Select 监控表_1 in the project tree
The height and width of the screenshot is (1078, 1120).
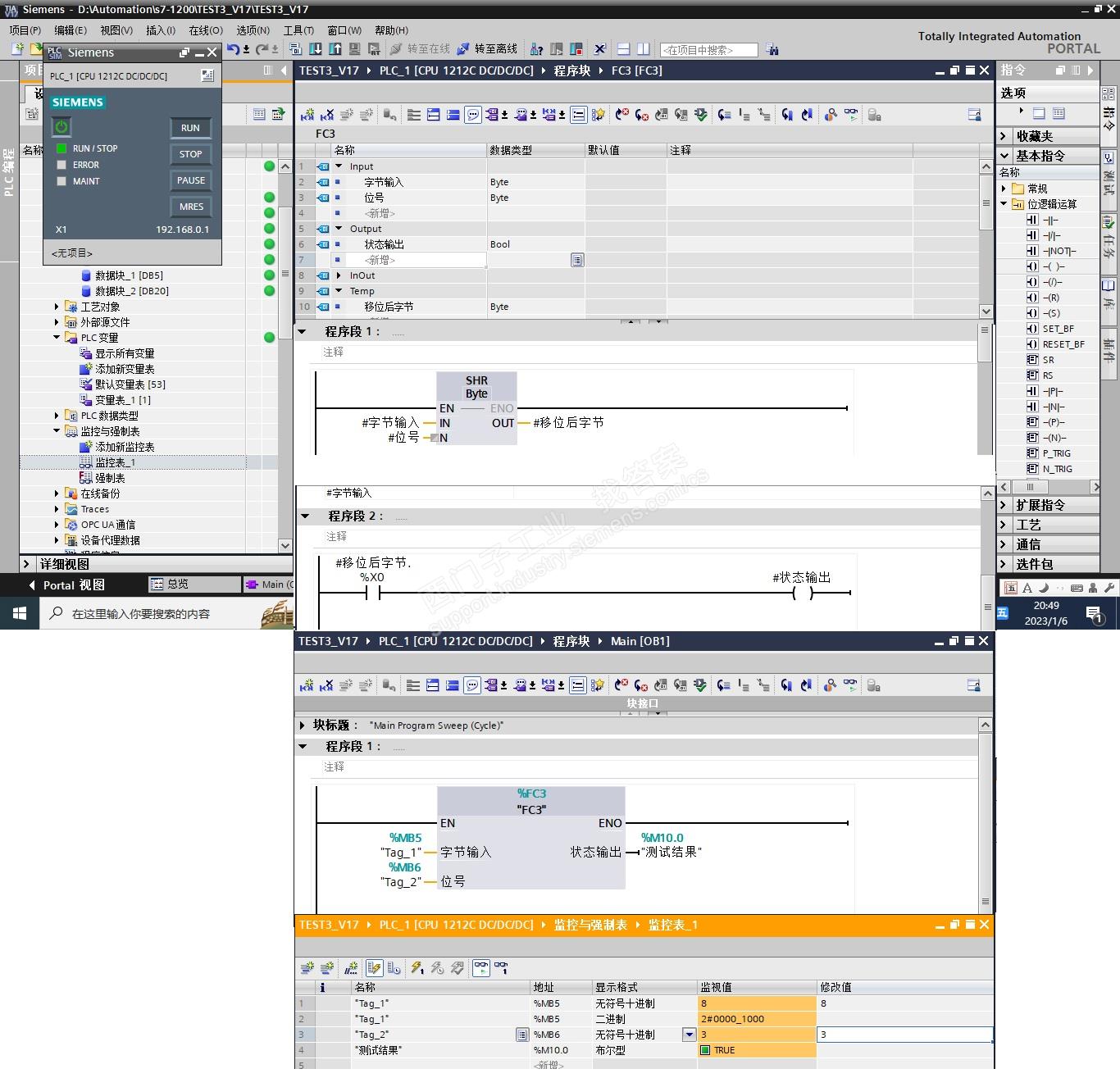coord(115,462)
